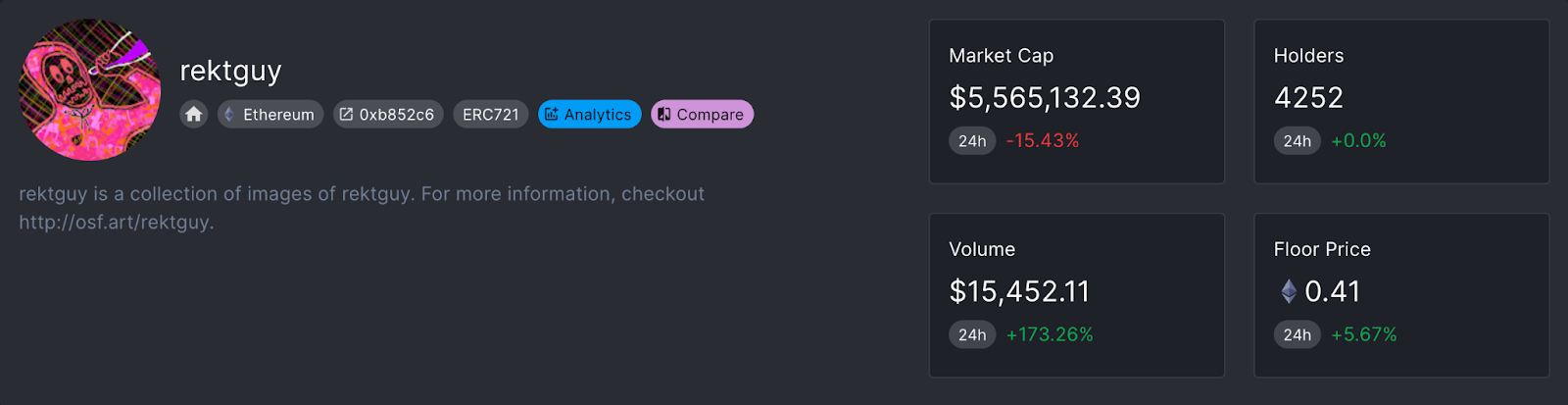Click the chart icon inside Analytics button

click(552, 115)
